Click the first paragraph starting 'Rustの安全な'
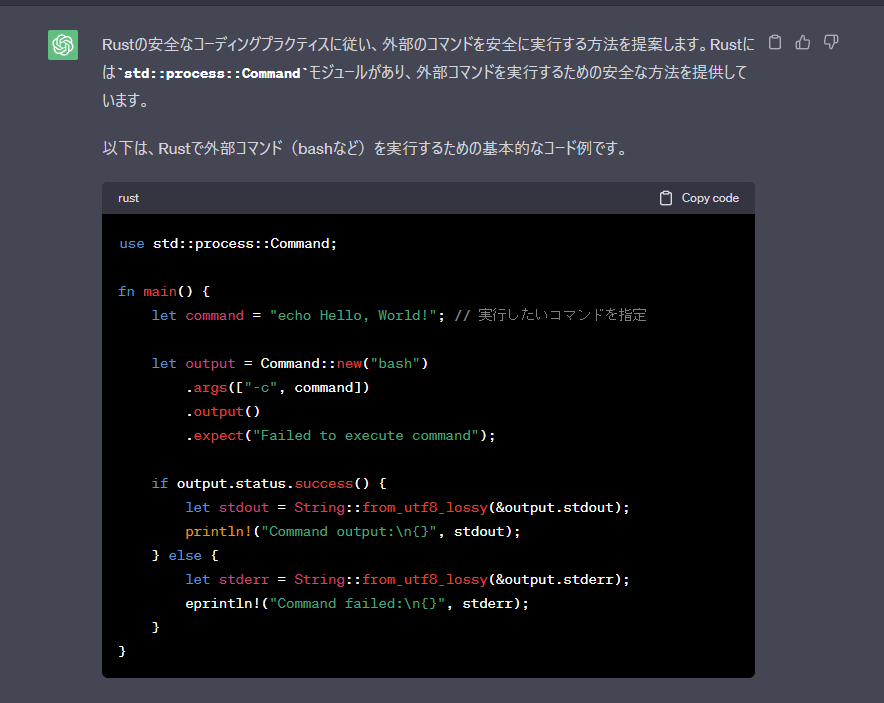Screen dimensions: 884x703 point(428,72)
